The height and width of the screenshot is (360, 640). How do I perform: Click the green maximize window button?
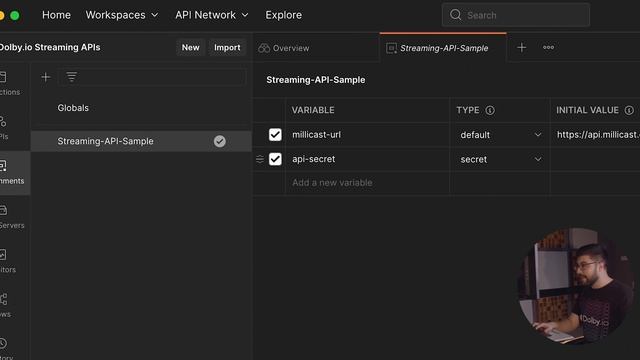point(15,16)
